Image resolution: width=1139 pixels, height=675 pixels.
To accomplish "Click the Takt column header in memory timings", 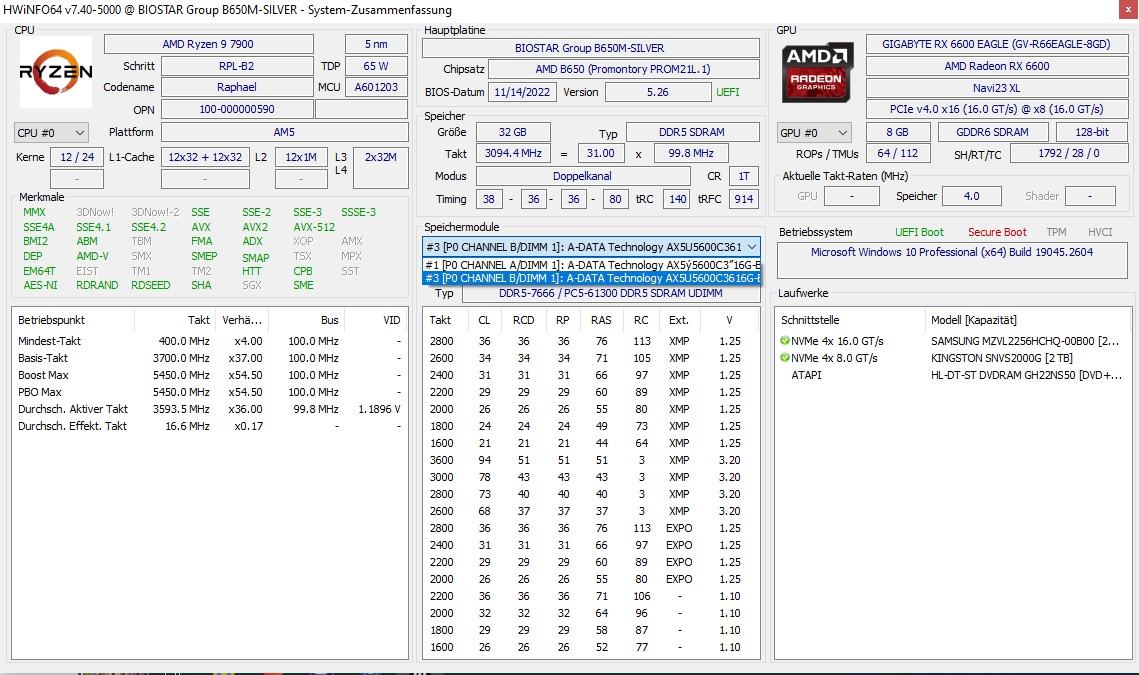I will (447, 320).
